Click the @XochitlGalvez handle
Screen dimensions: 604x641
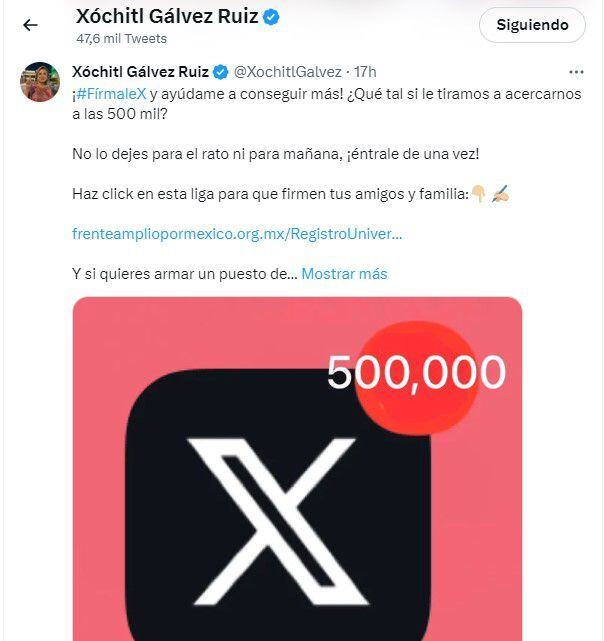pyautogui.click(x=289, y=72)
